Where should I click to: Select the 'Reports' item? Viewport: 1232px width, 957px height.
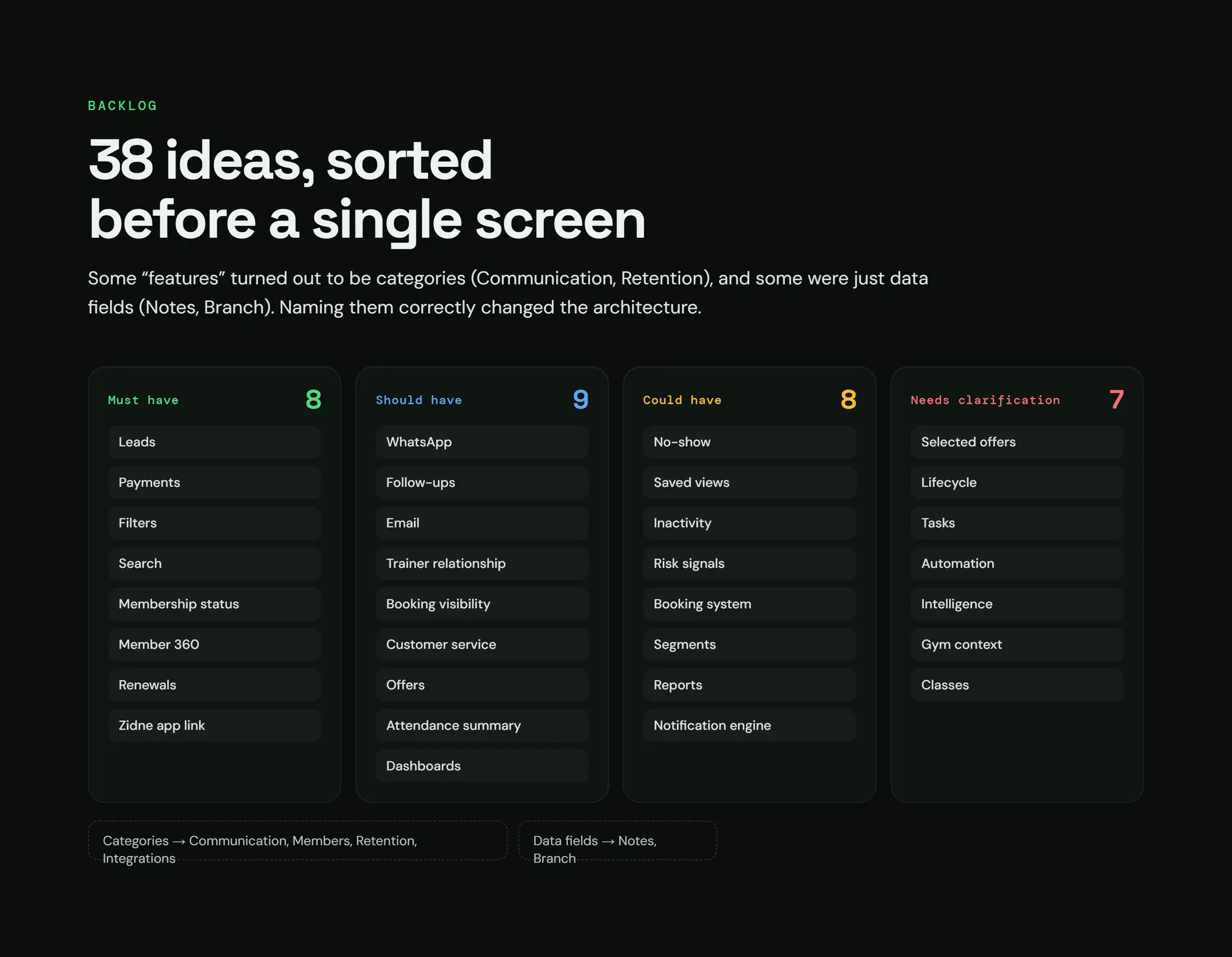750,685
